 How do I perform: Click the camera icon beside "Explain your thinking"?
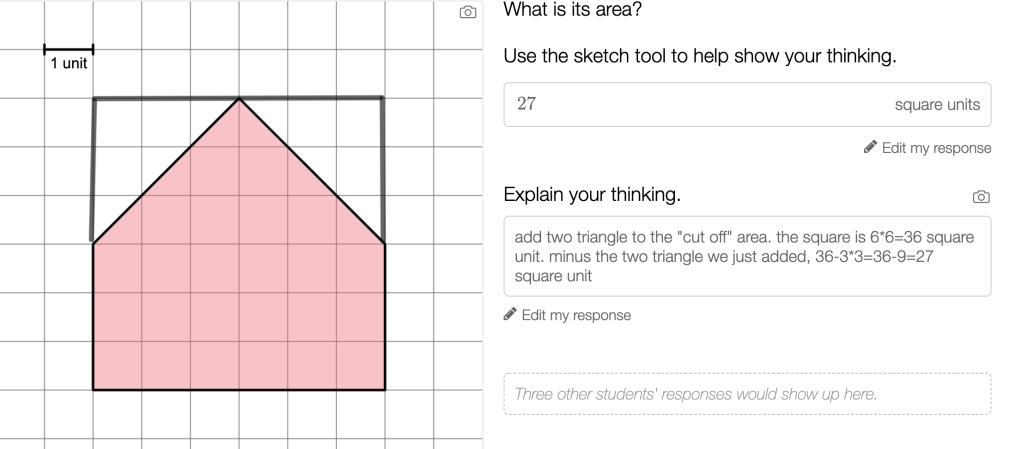click(982, 196)
